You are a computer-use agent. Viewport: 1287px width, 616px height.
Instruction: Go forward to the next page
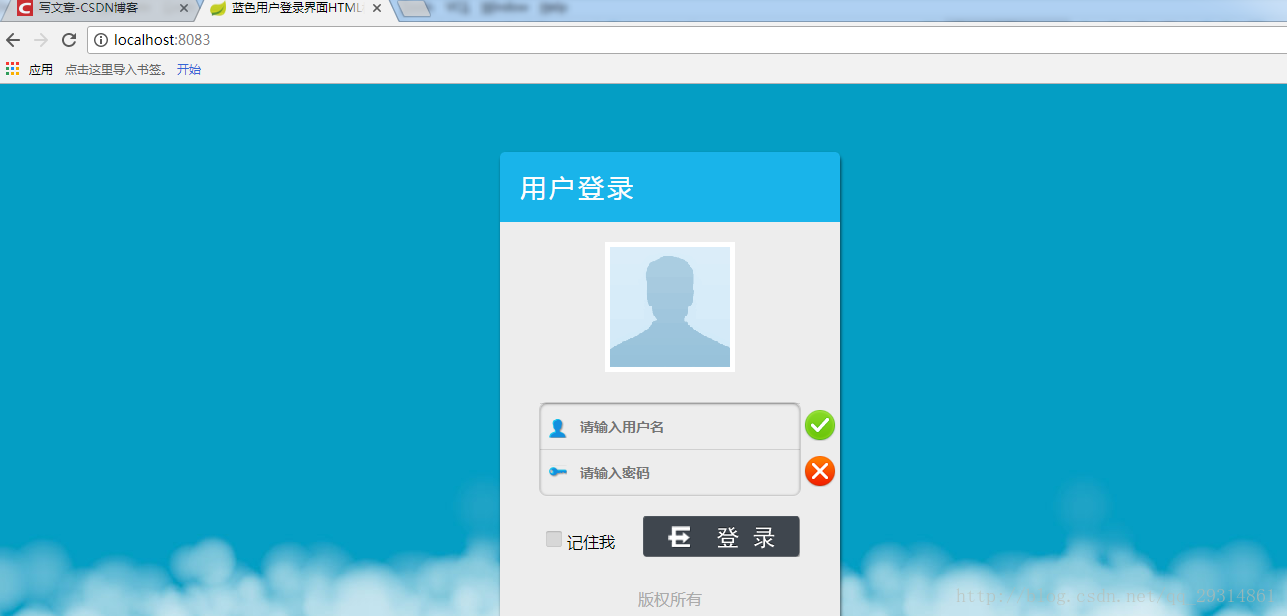[x=41, y=40]
